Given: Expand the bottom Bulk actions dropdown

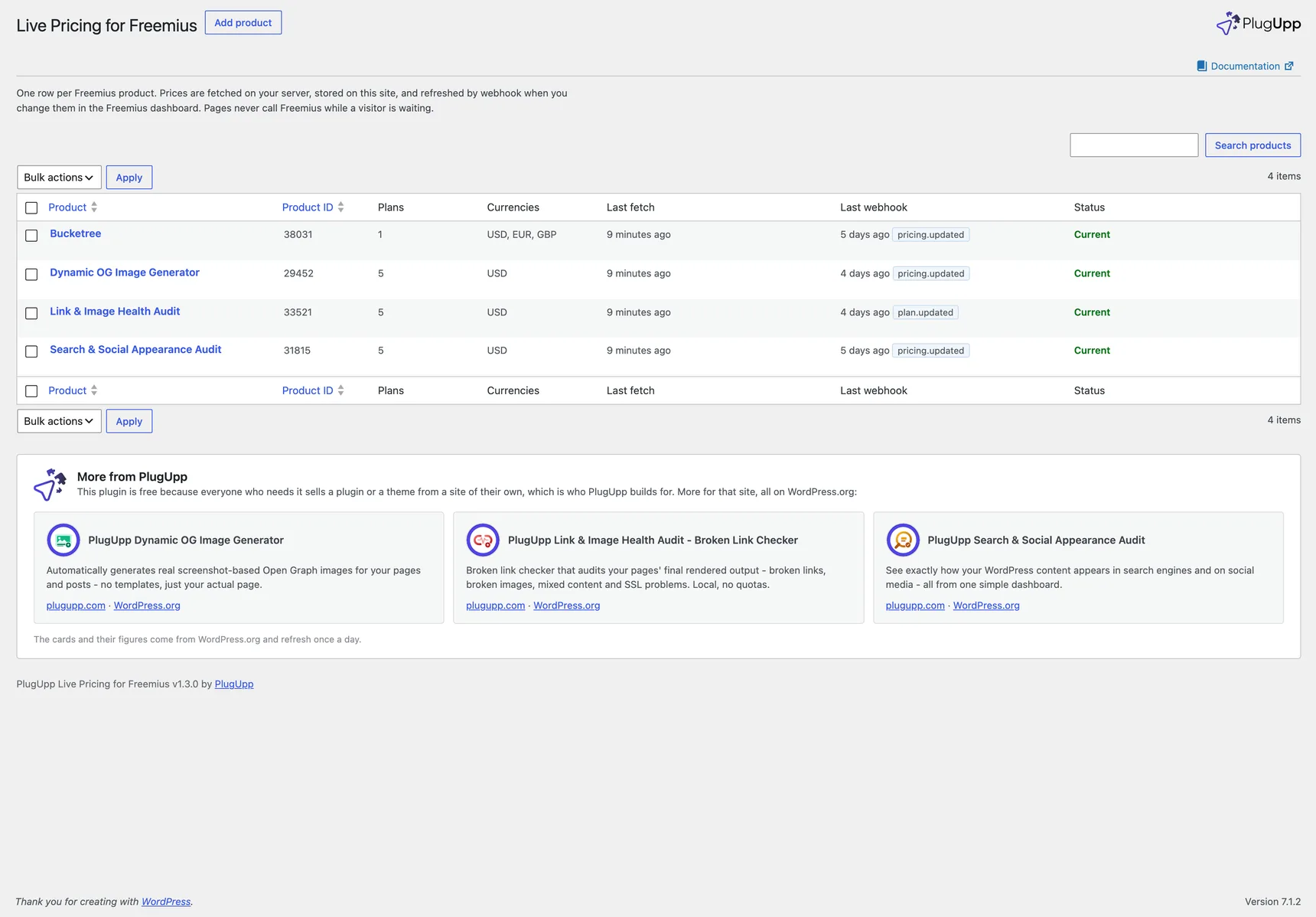Looking at the screenshot, I should click(59, 421).
